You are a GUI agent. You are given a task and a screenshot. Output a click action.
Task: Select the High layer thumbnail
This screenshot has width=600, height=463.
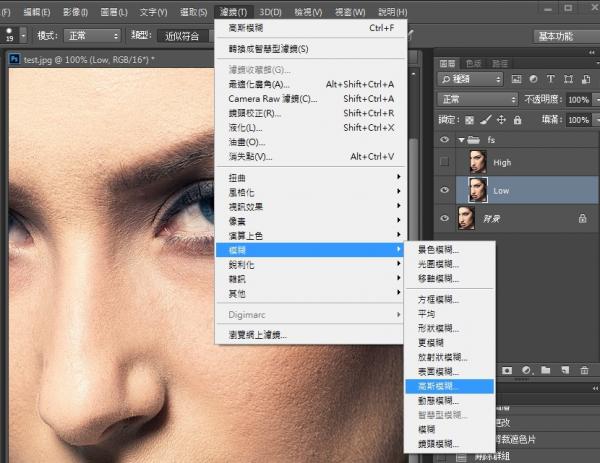click(x=474, y=162)
